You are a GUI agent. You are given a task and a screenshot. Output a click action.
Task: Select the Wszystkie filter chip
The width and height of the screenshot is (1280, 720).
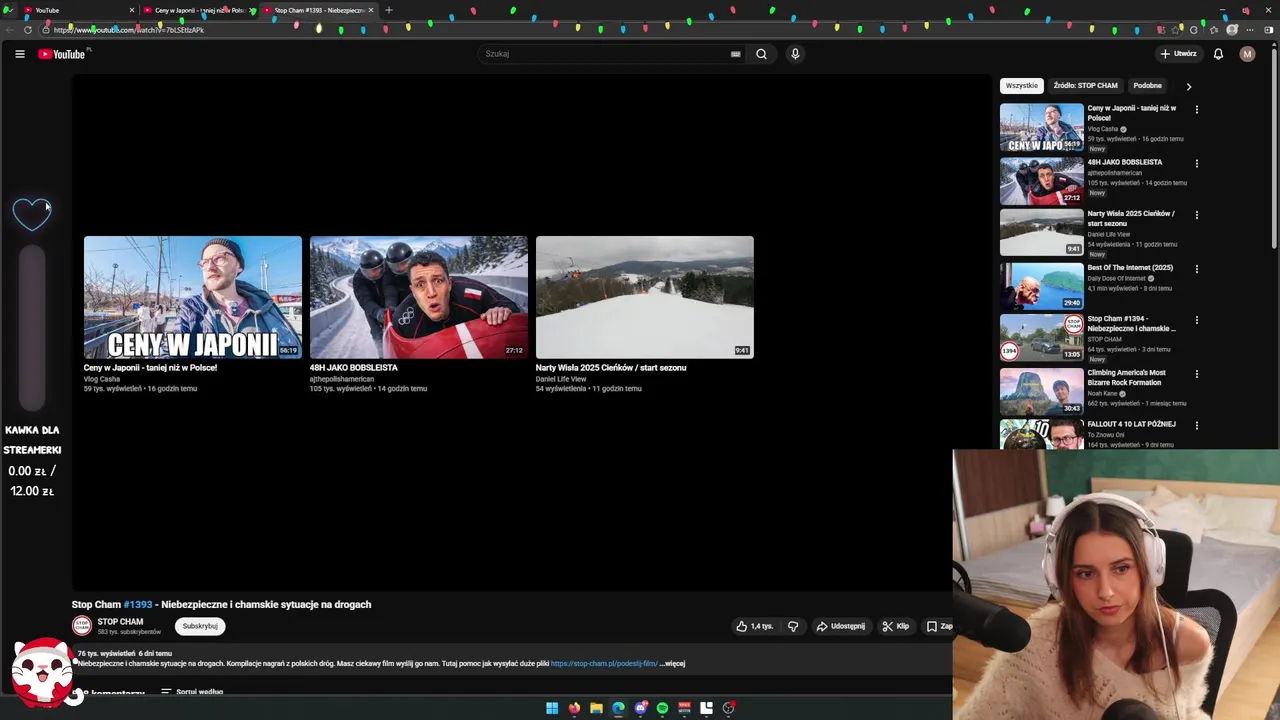tap(1022, 86)
